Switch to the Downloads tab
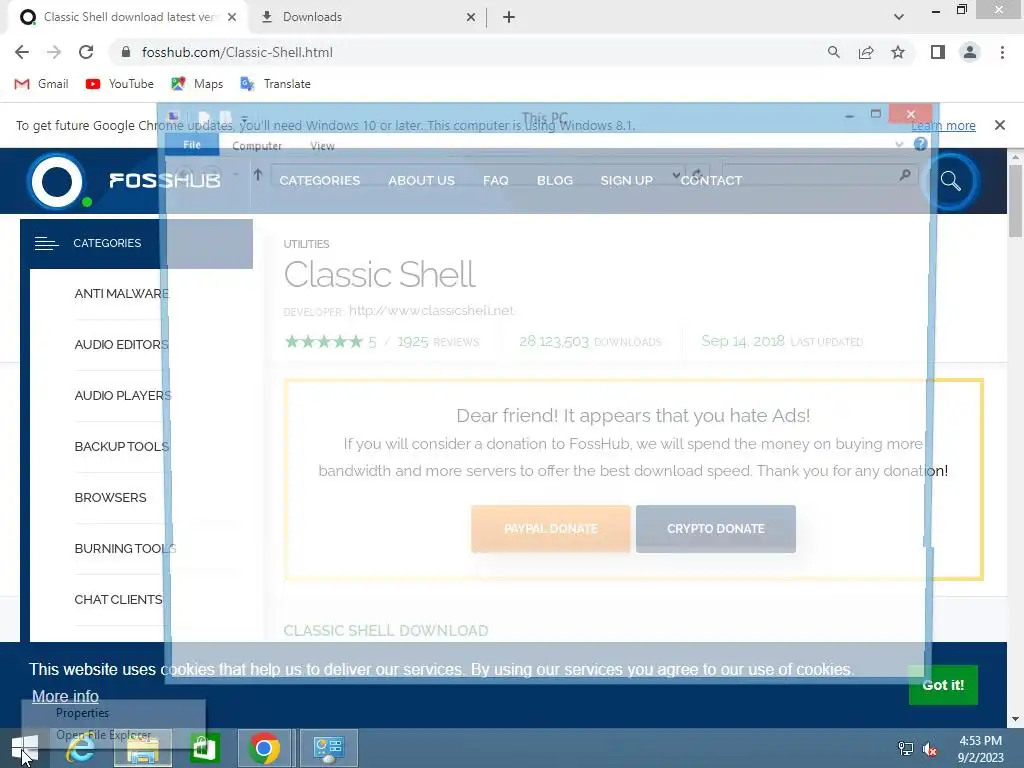This screenshot has width=1024, height=768. pos(366,17)
